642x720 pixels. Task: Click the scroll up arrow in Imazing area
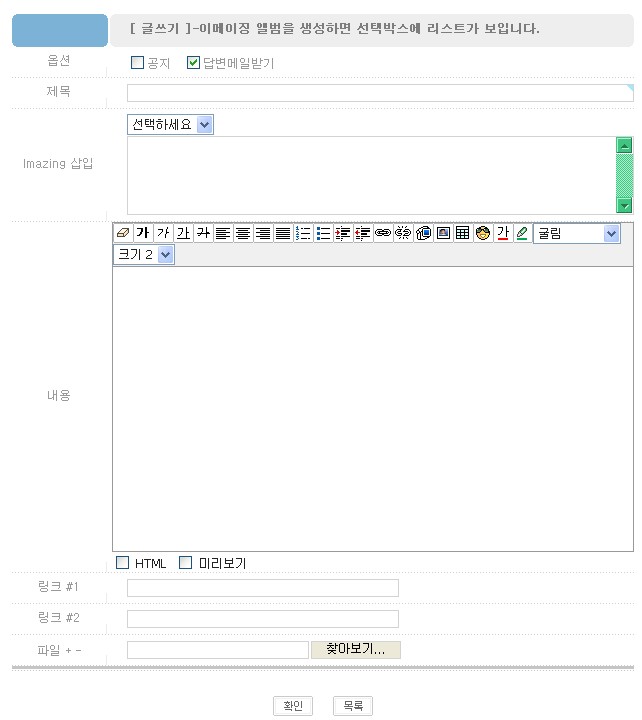624,146
